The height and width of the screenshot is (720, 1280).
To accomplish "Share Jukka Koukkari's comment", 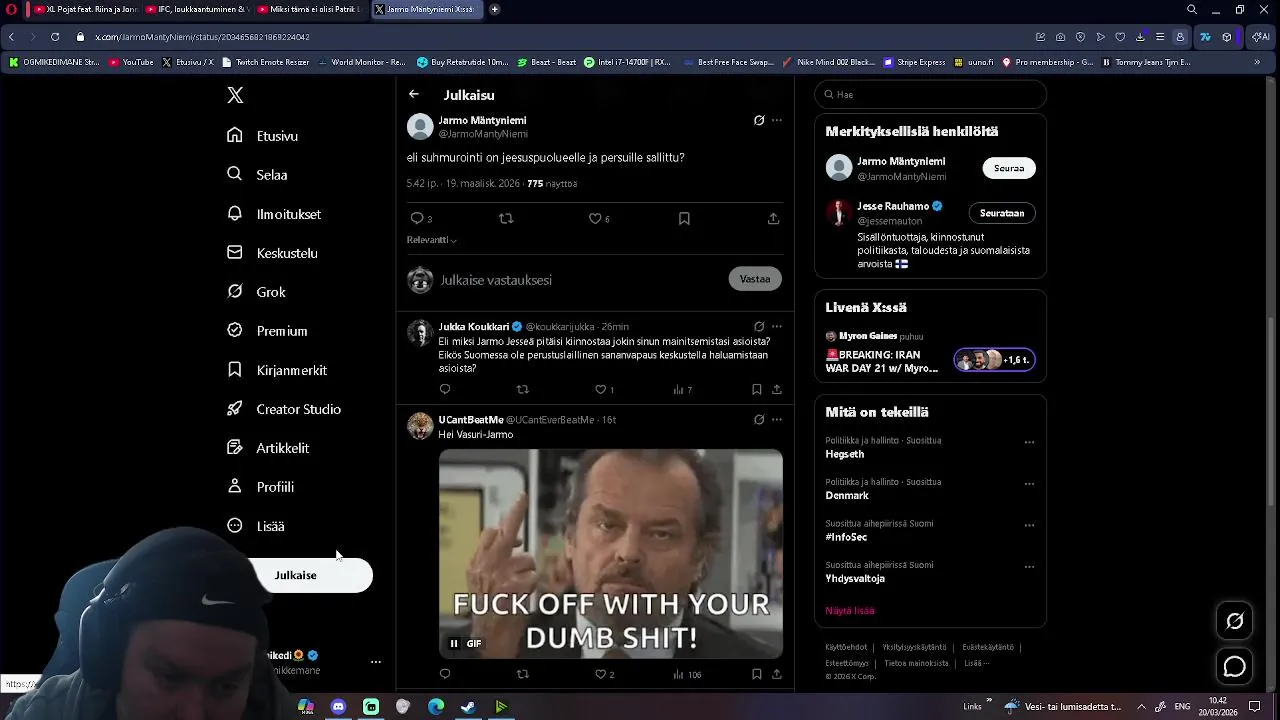I will (x=777, y=389).
